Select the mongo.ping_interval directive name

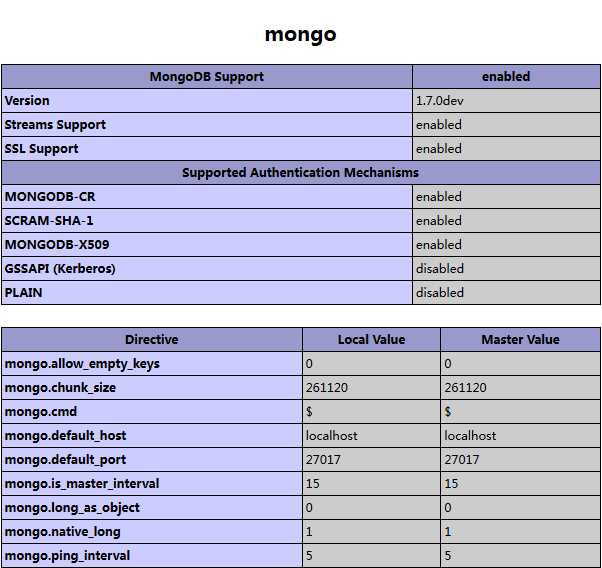(67, 556)
